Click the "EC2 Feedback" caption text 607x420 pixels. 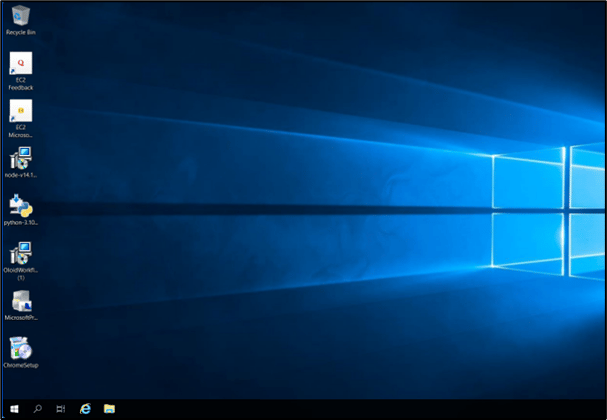21,84
